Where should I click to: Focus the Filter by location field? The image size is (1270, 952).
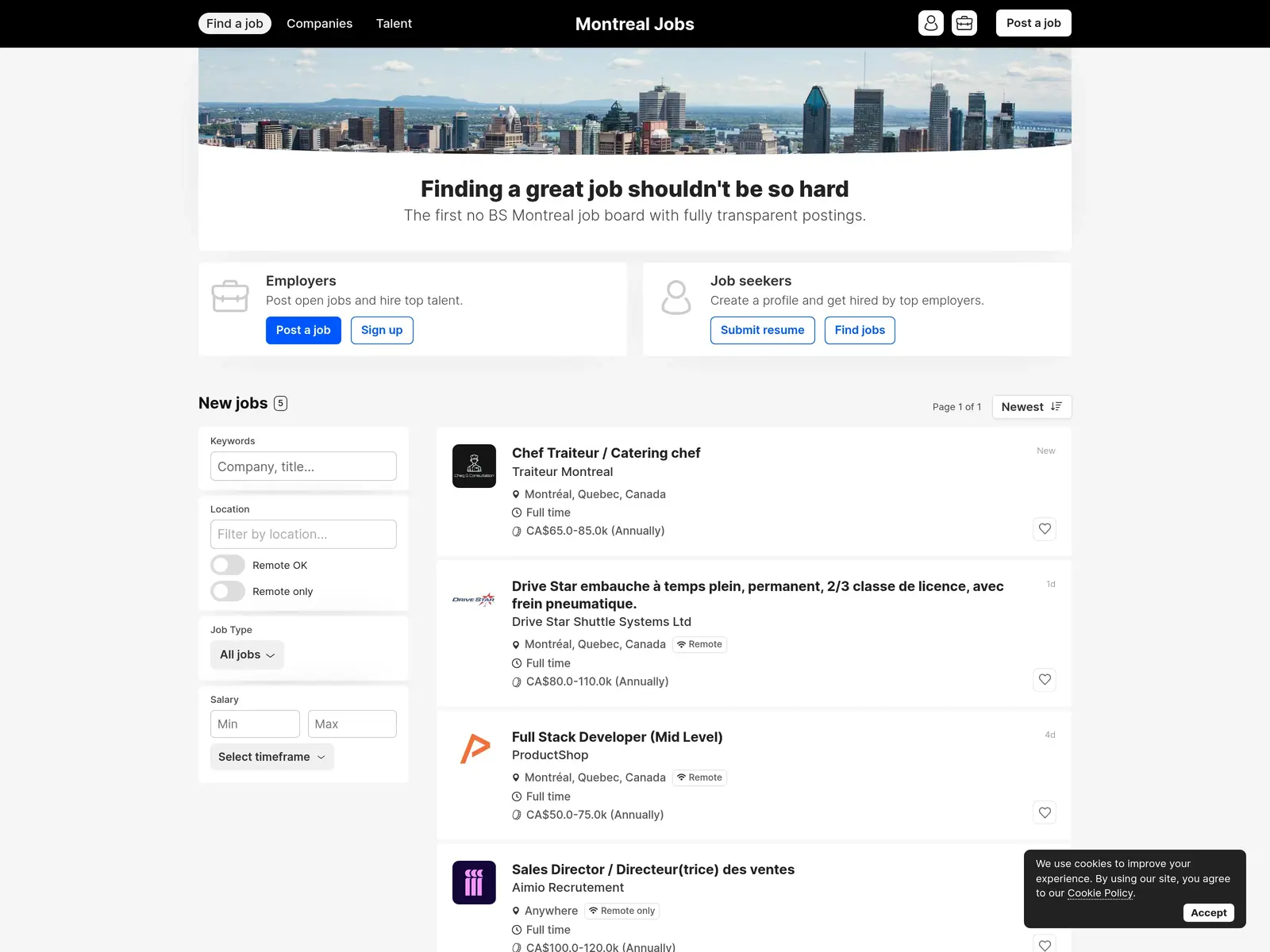(303, 535)
